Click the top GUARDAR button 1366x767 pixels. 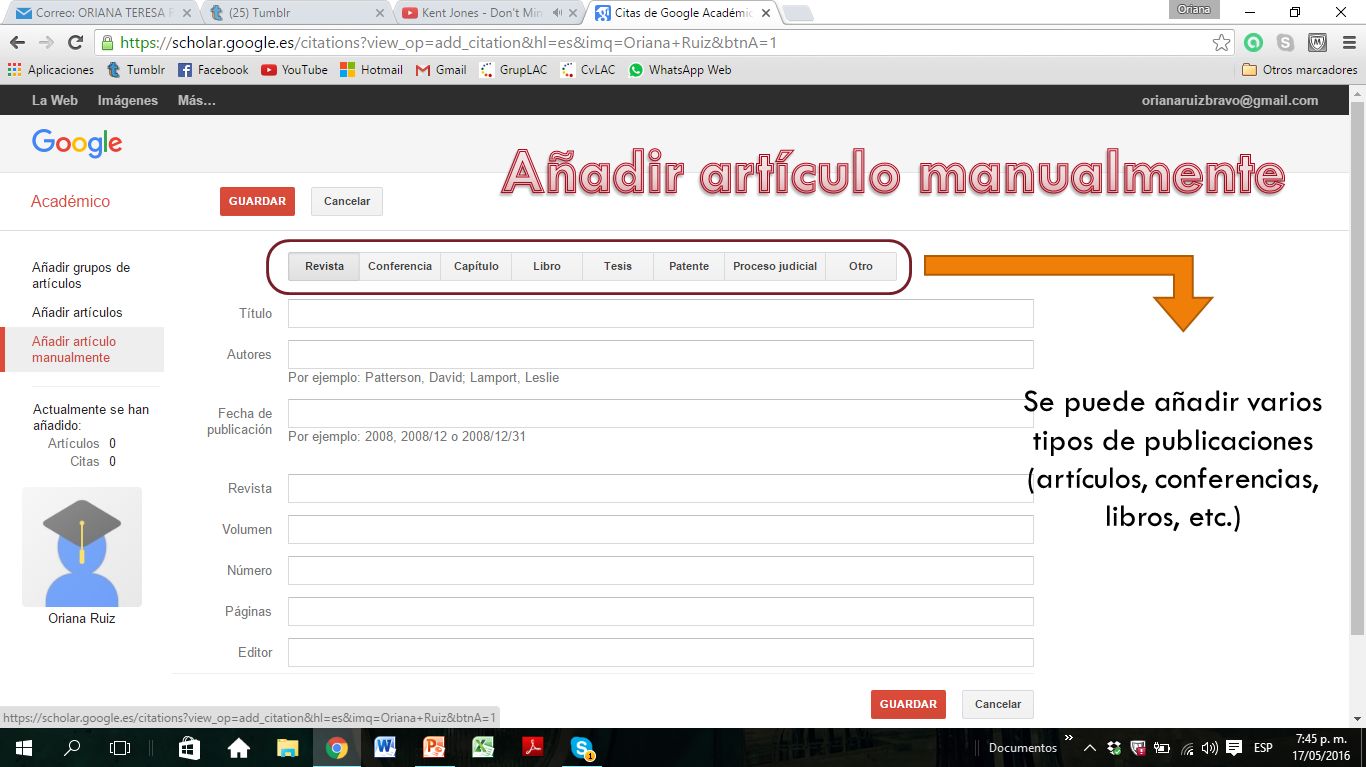(257, 201)
